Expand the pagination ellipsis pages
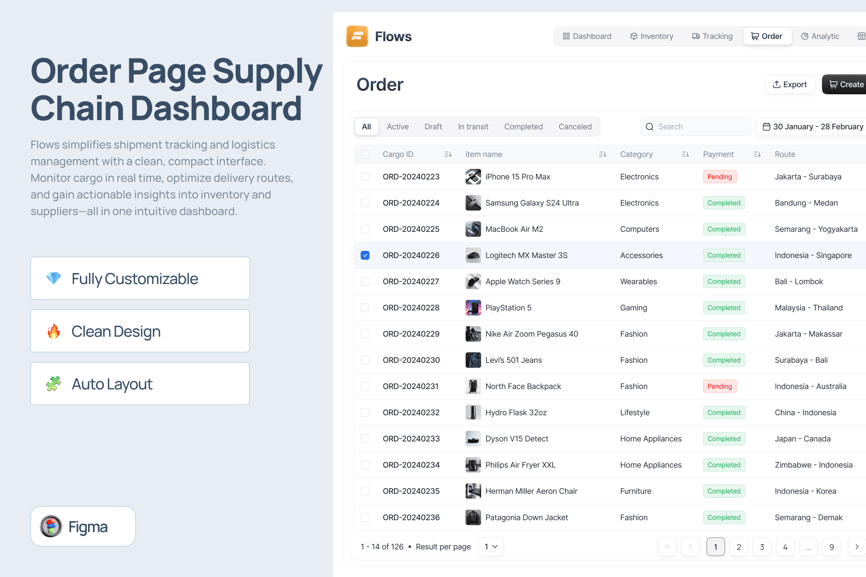The width and height of the screenshot is (866, 577). pyautogui.click(x=808, y=547)
